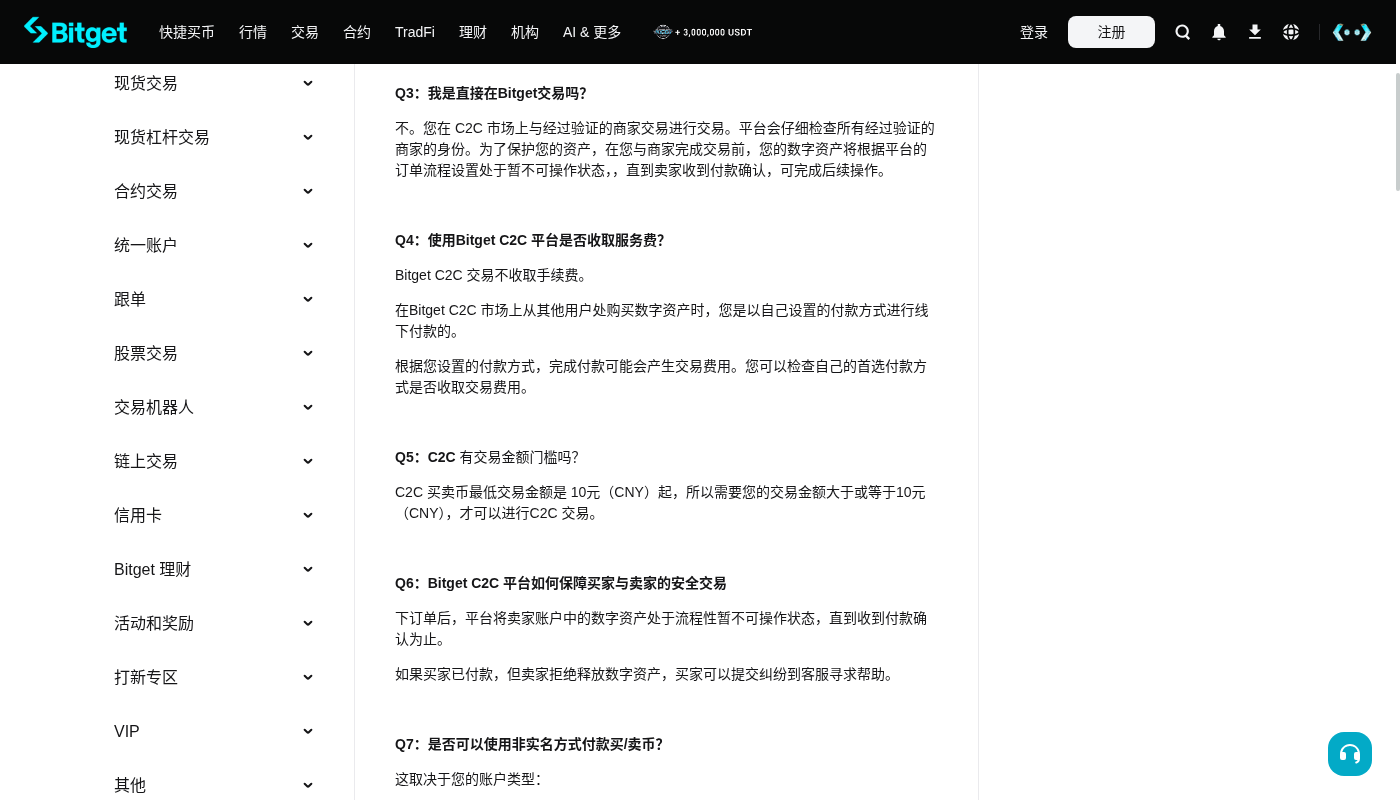Expand the 活动和奖励 section chevron
The width and height of the screenshot is (1400, 800).
tap(308, 623)
